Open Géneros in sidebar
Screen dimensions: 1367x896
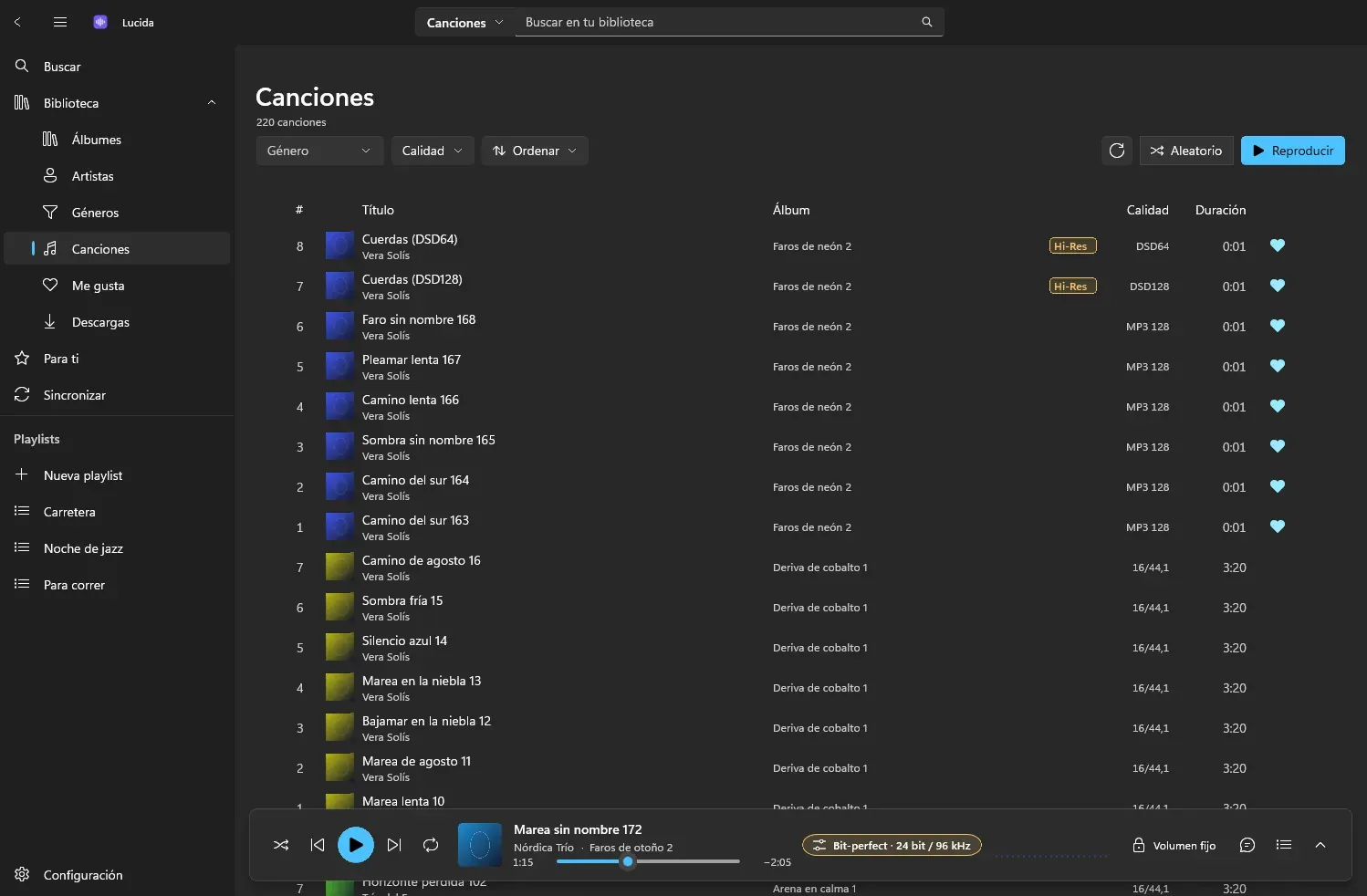point(117,213)
